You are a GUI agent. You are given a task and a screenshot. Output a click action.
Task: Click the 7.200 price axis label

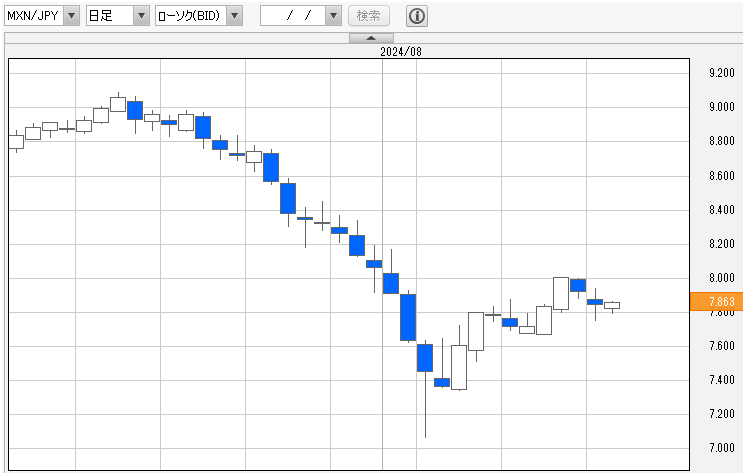click(x=722, y=414)
